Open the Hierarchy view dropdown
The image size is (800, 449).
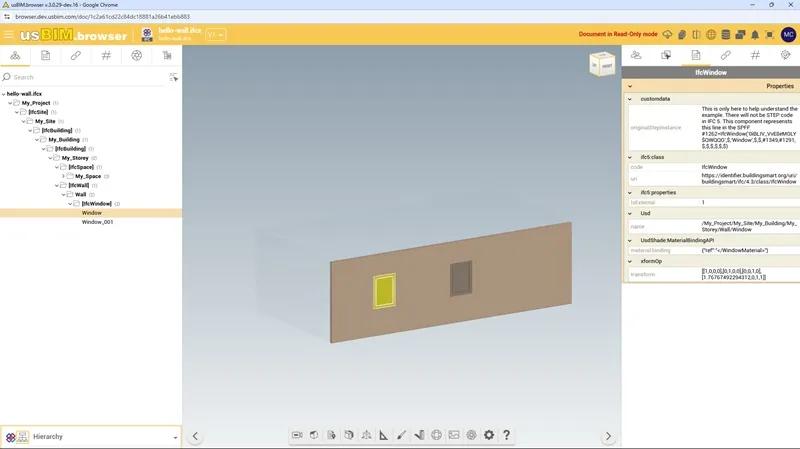click(x=91, y=437)
